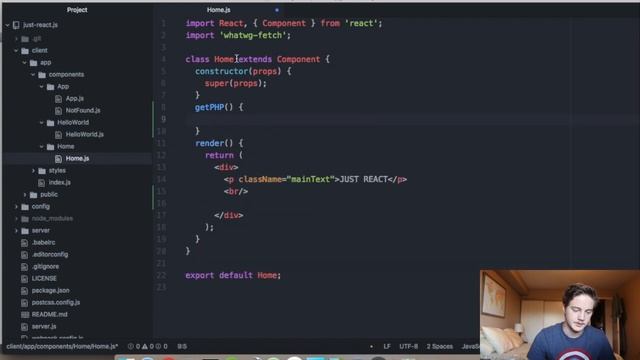Click the linter error count icon
The width and height of the screenshot is (640, 360).
pyautogui.click(x=131, y=347)
